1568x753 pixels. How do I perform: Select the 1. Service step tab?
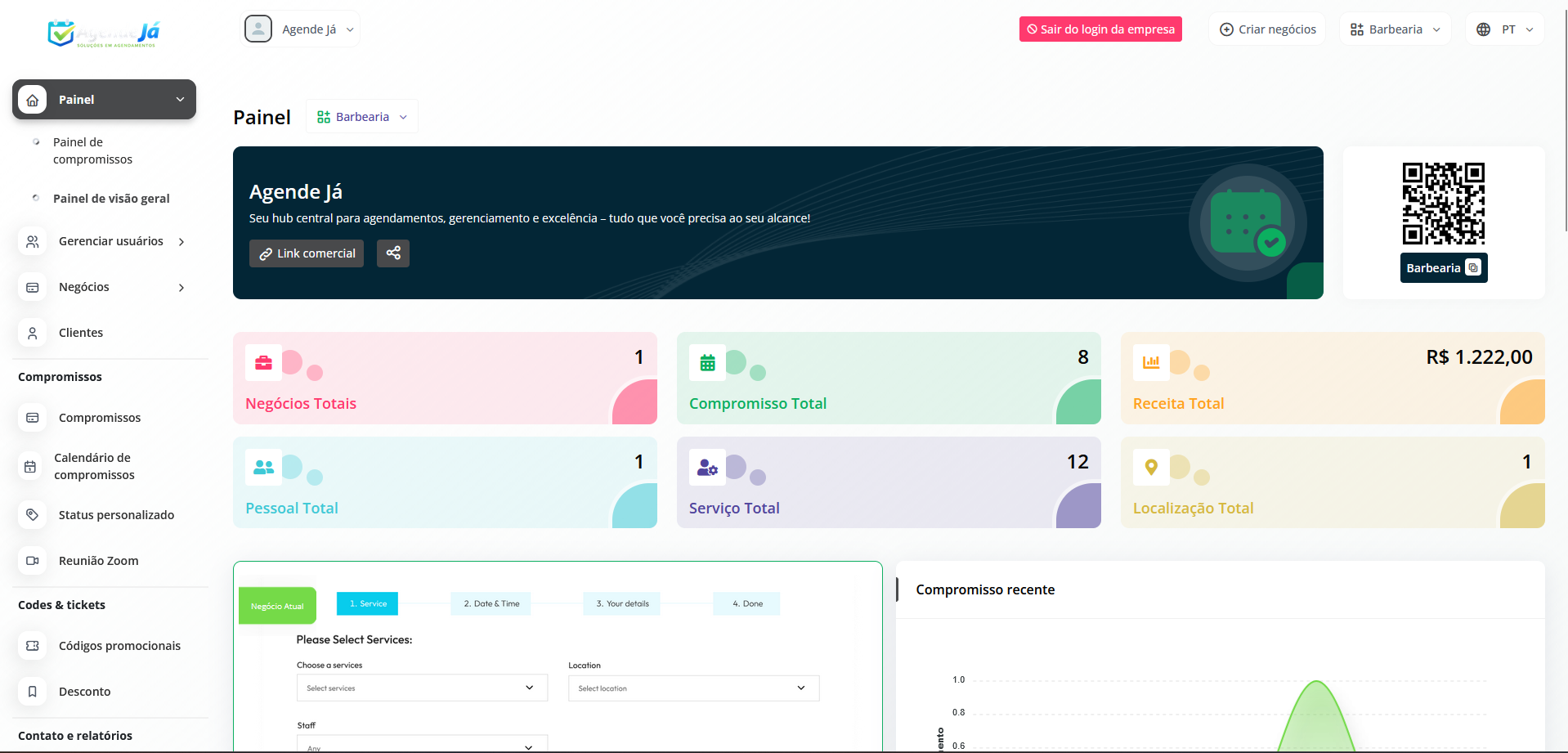pos(368,603)
